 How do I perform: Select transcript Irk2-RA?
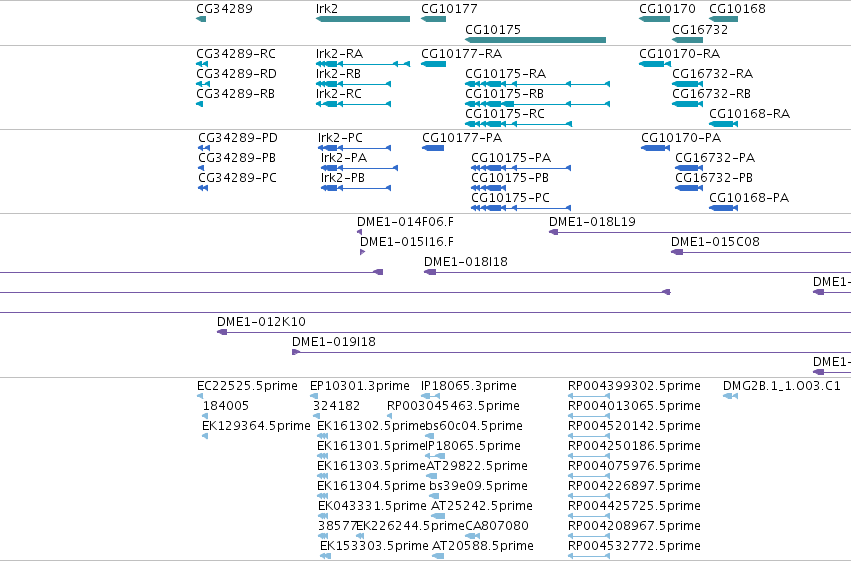339,54
